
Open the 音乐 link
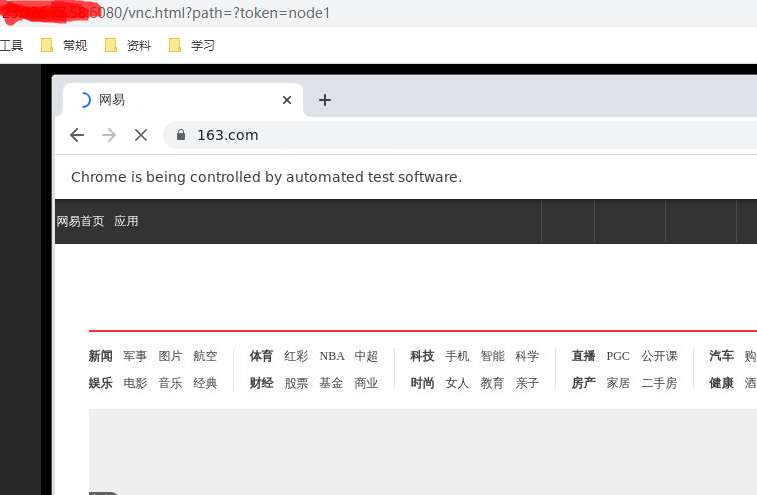(170, 383)
